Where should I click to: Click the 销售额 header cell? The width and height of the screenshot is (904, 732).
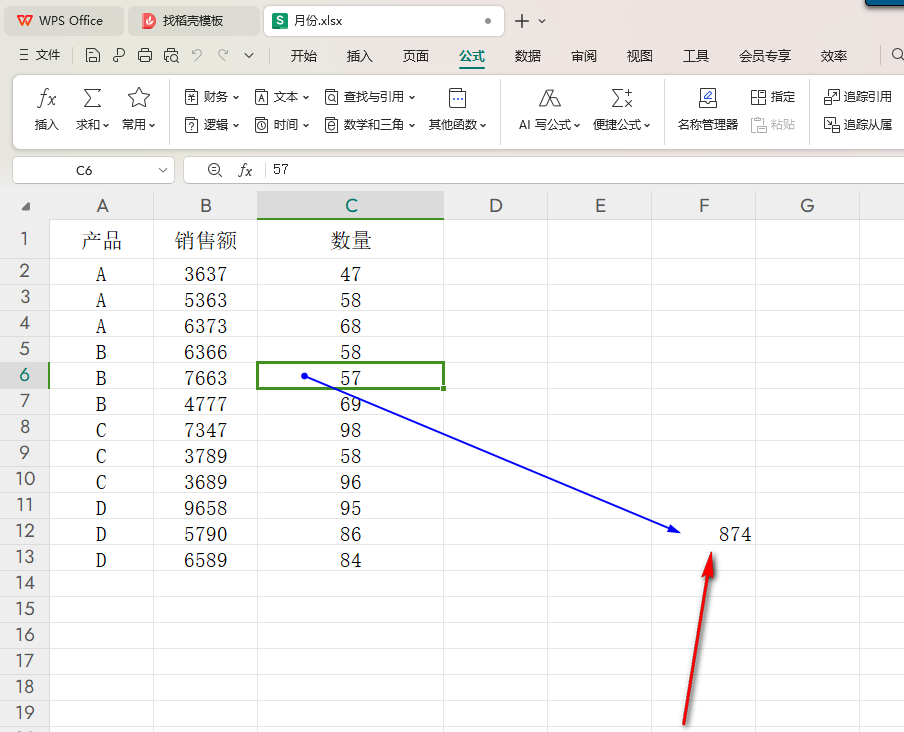pyautogui.click(x=206, y=239)
